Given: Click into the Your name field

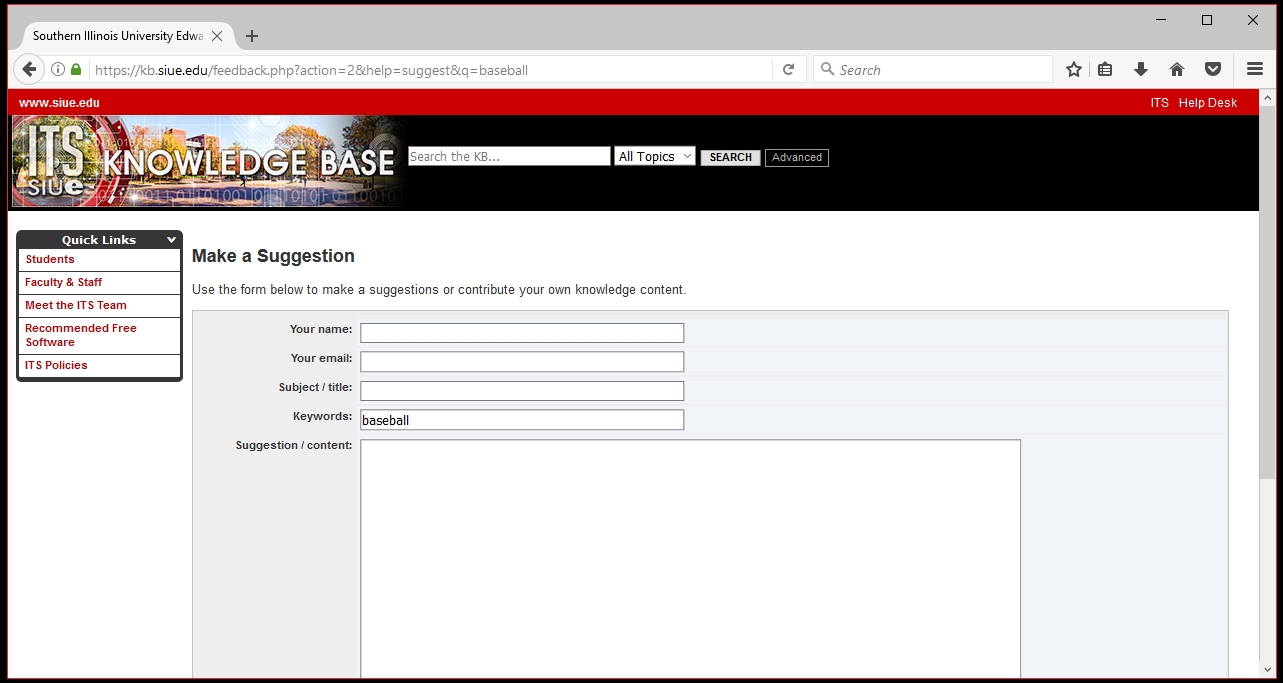Looking at the screenshot, I should click(522, 333).
